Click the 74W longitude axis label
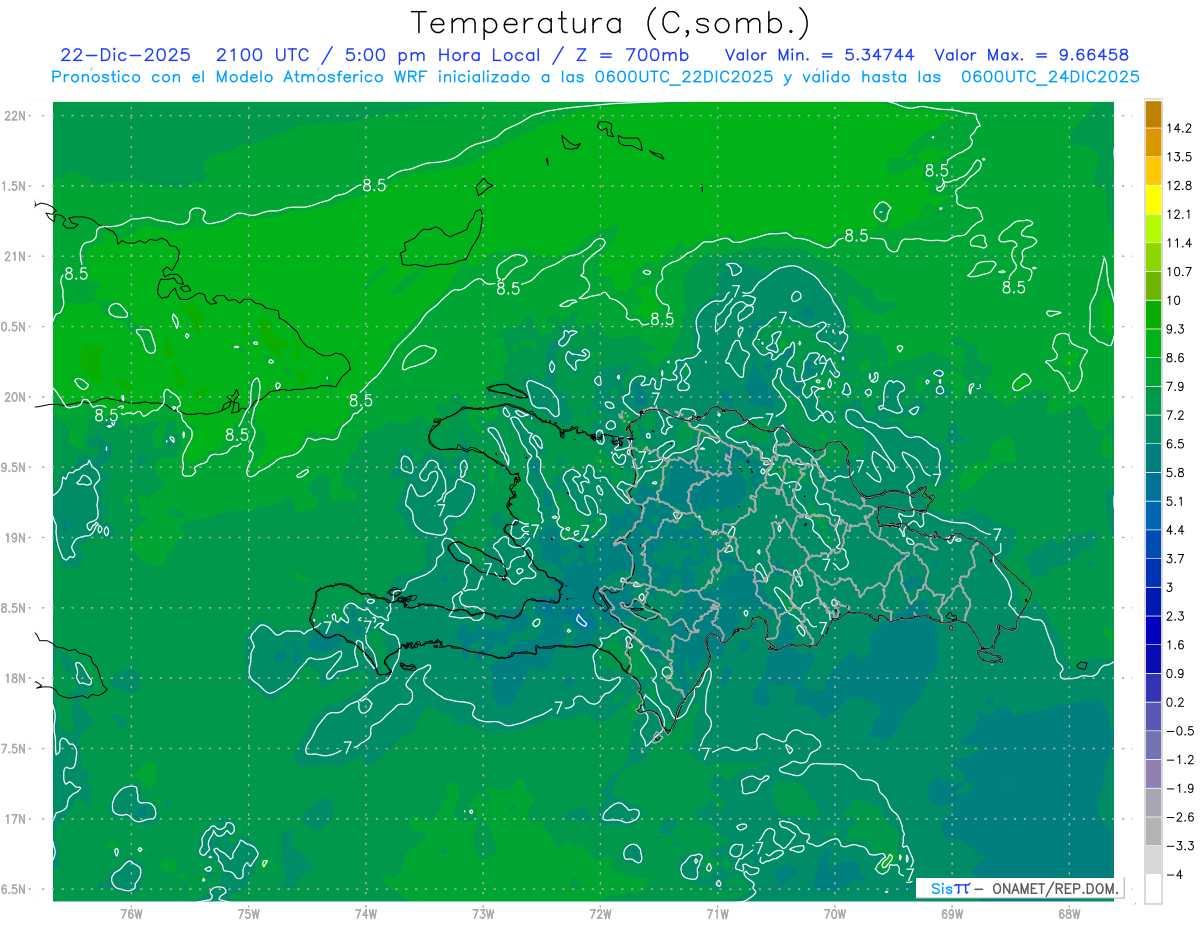The height and width of the screenshot is (927, 1200). pyautogui.click(x=366, y=913)
